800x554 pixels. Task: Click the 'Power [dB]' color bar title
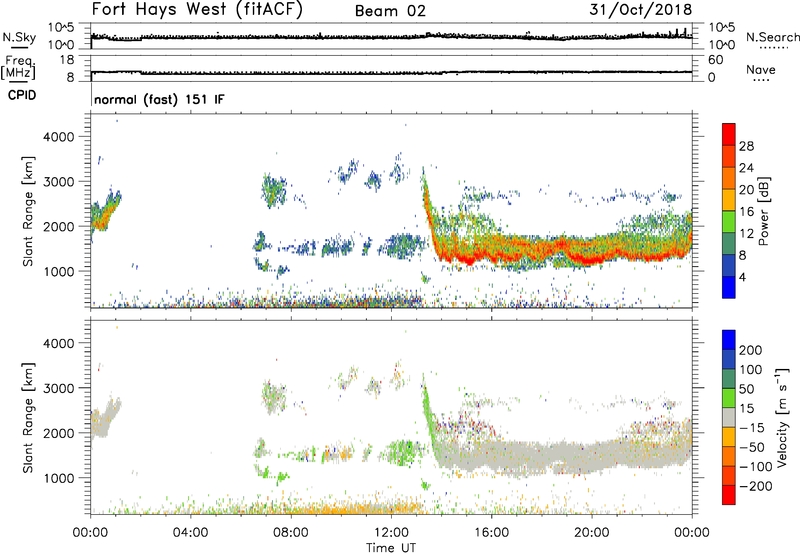[764, 211]
